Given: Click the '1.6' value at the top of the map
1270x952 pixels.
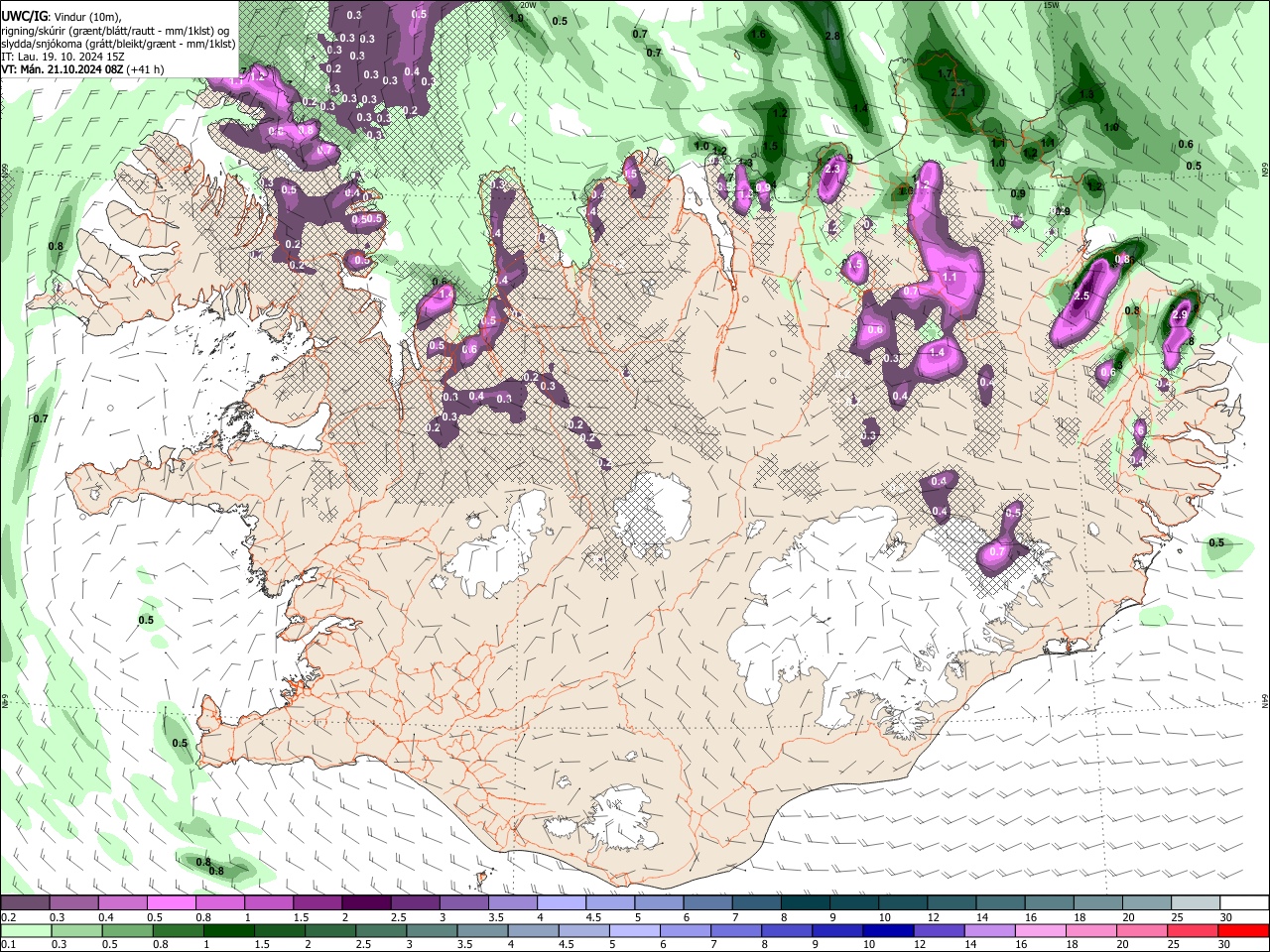Looking at the screenshot, I should point(760,35).
